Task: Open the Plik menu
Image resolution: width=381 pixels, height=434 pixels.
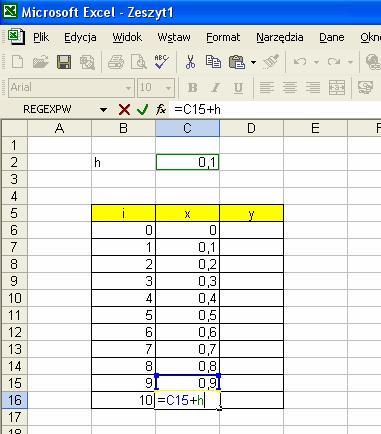Action: 41,37
